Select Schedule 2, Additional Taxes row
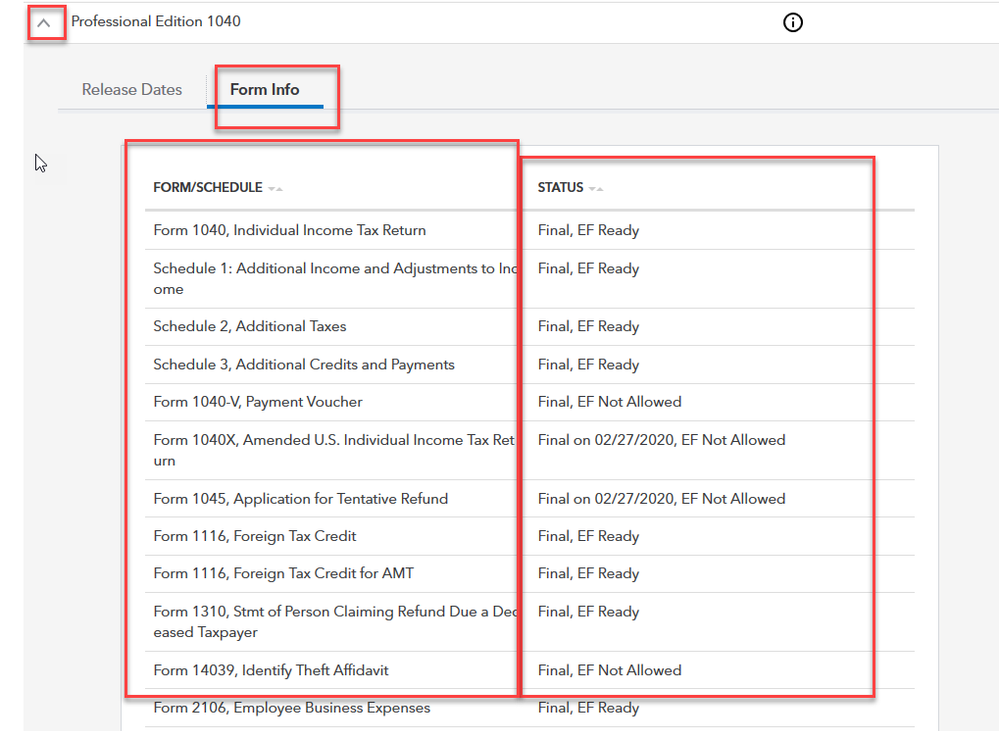The width and height of the screenshot is (999, 731). tap(249, 327)
